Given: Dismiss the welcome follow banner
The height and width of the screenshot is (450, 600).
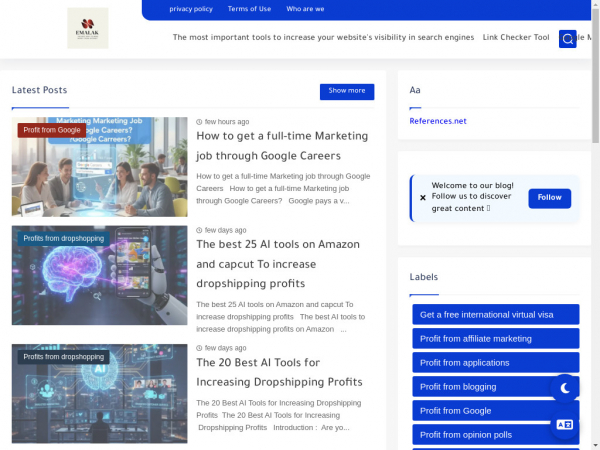Looking at the screenshot, I should coord(422,198).
